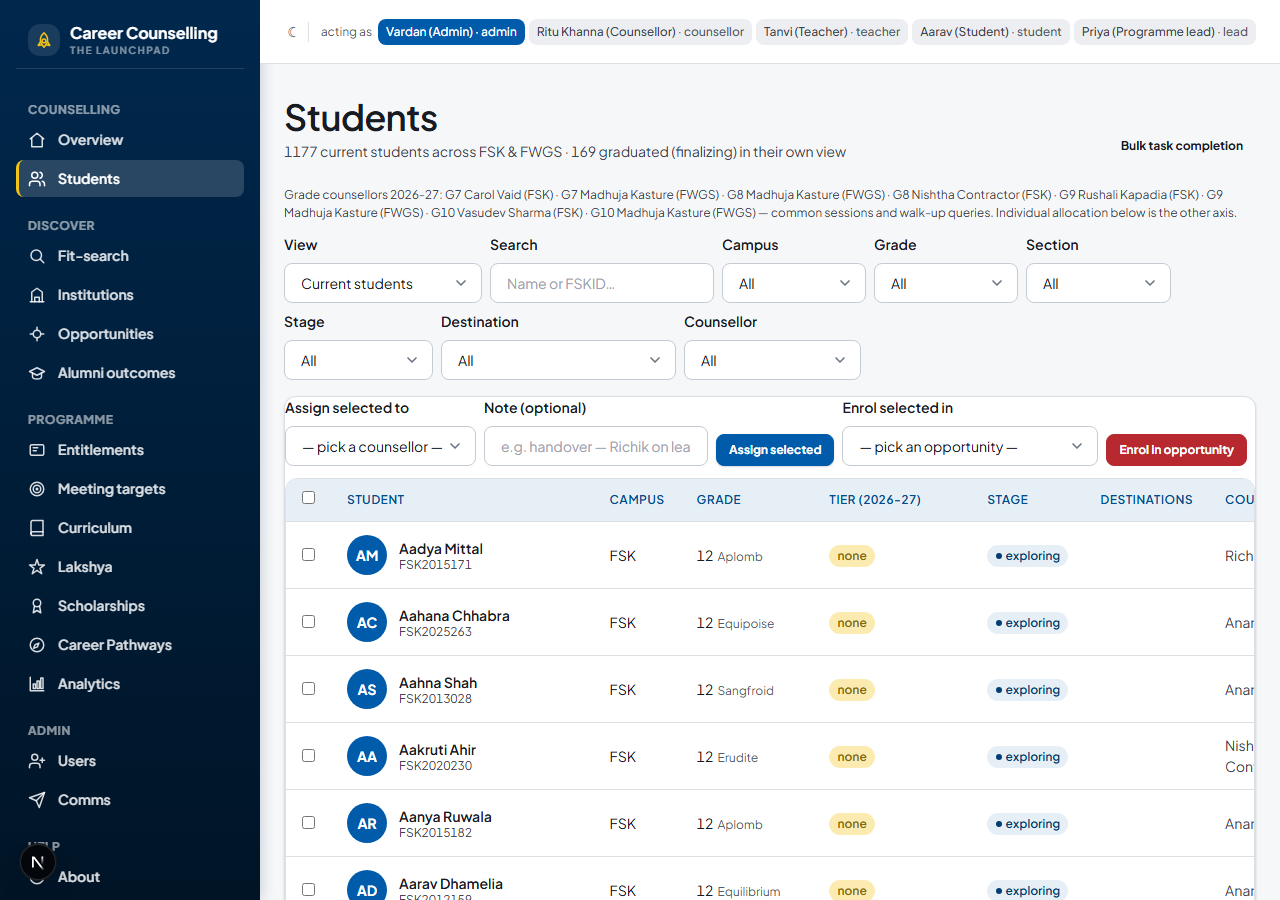Click the optional Note input field

(x=596, y=446)
